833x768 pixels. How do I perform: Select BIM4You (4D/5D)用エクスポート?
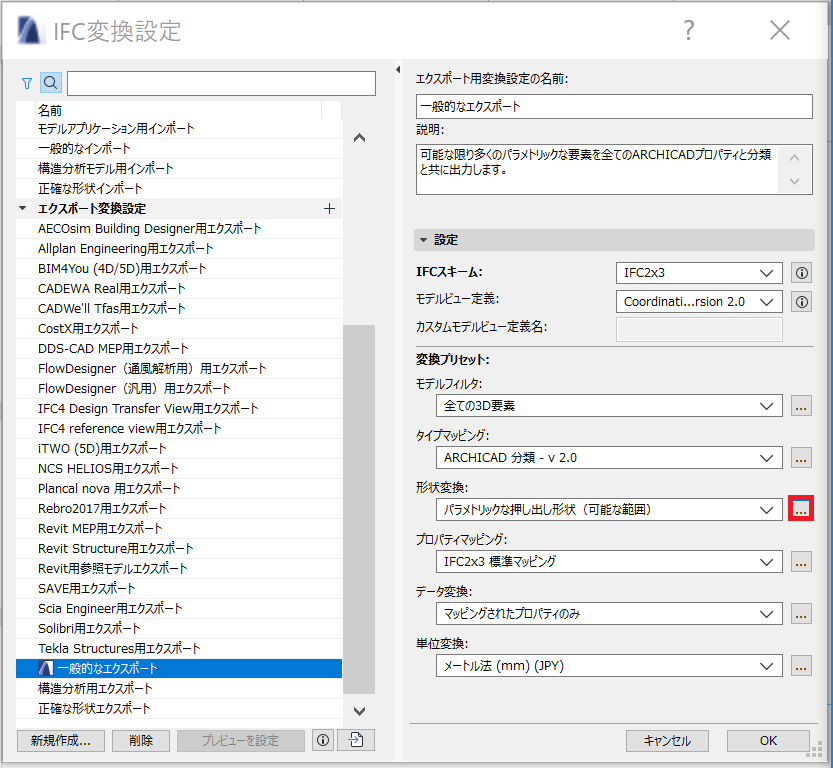pyautogui.click(x=179, y=269)
